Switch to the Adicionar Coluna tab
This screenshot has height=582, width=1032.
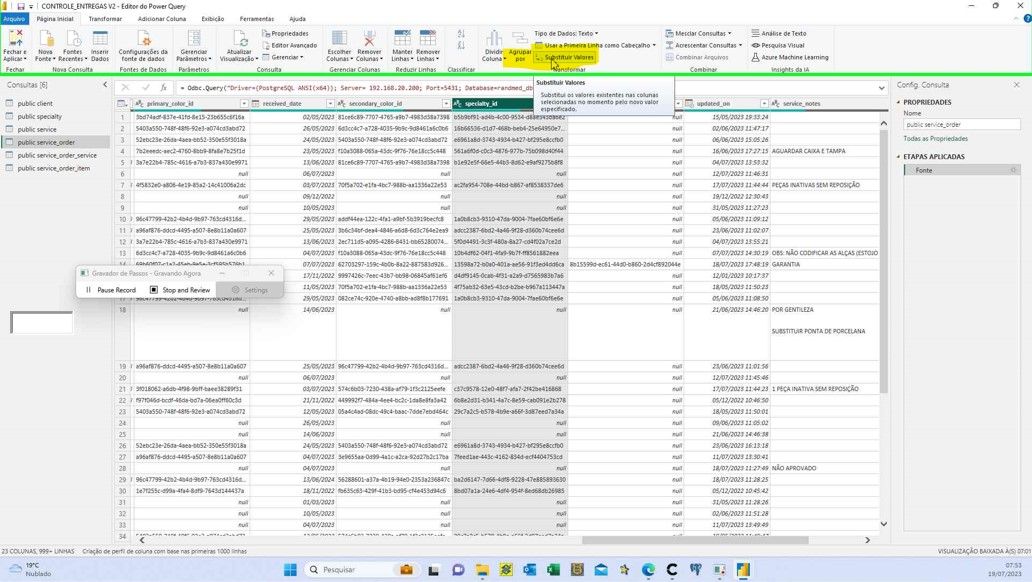click(161, 19)
